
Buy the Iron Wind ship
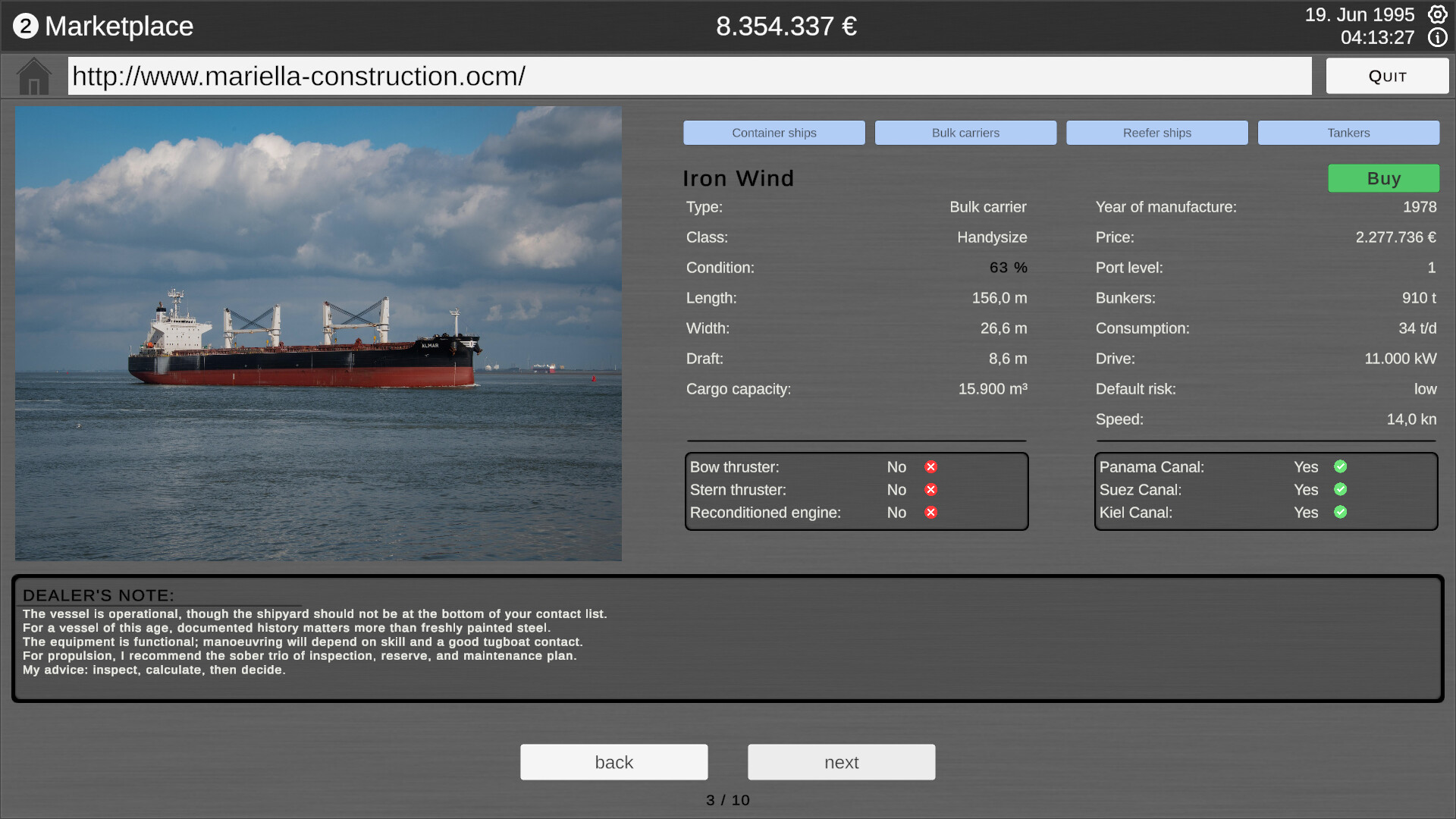click(x=1384, y=178)
